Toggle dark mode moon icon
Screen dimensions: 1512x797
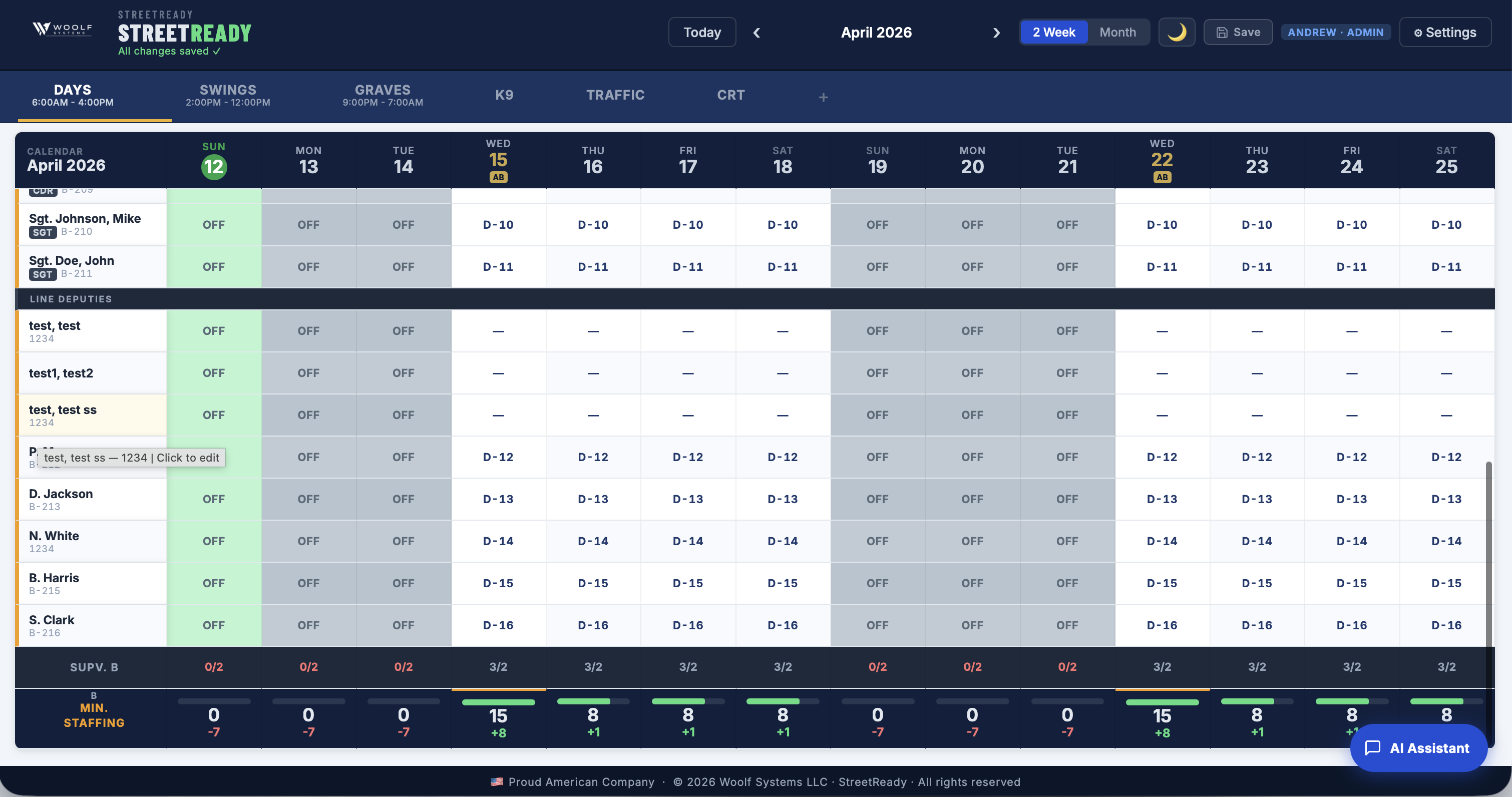click(x=1176, y=32)
